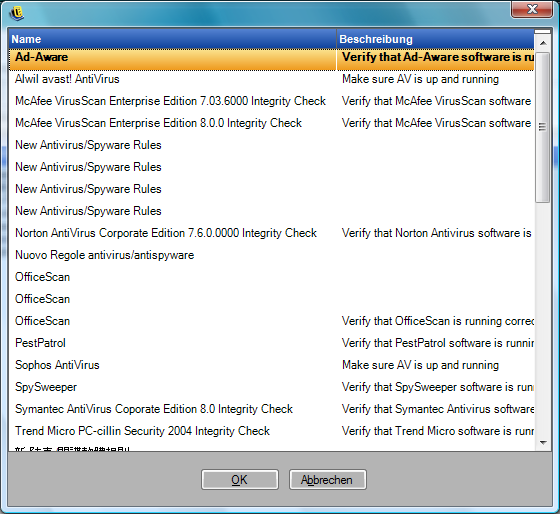Choose the SpySweeper entry
This screenshot has width=560, height=514.
pos(271,387)
